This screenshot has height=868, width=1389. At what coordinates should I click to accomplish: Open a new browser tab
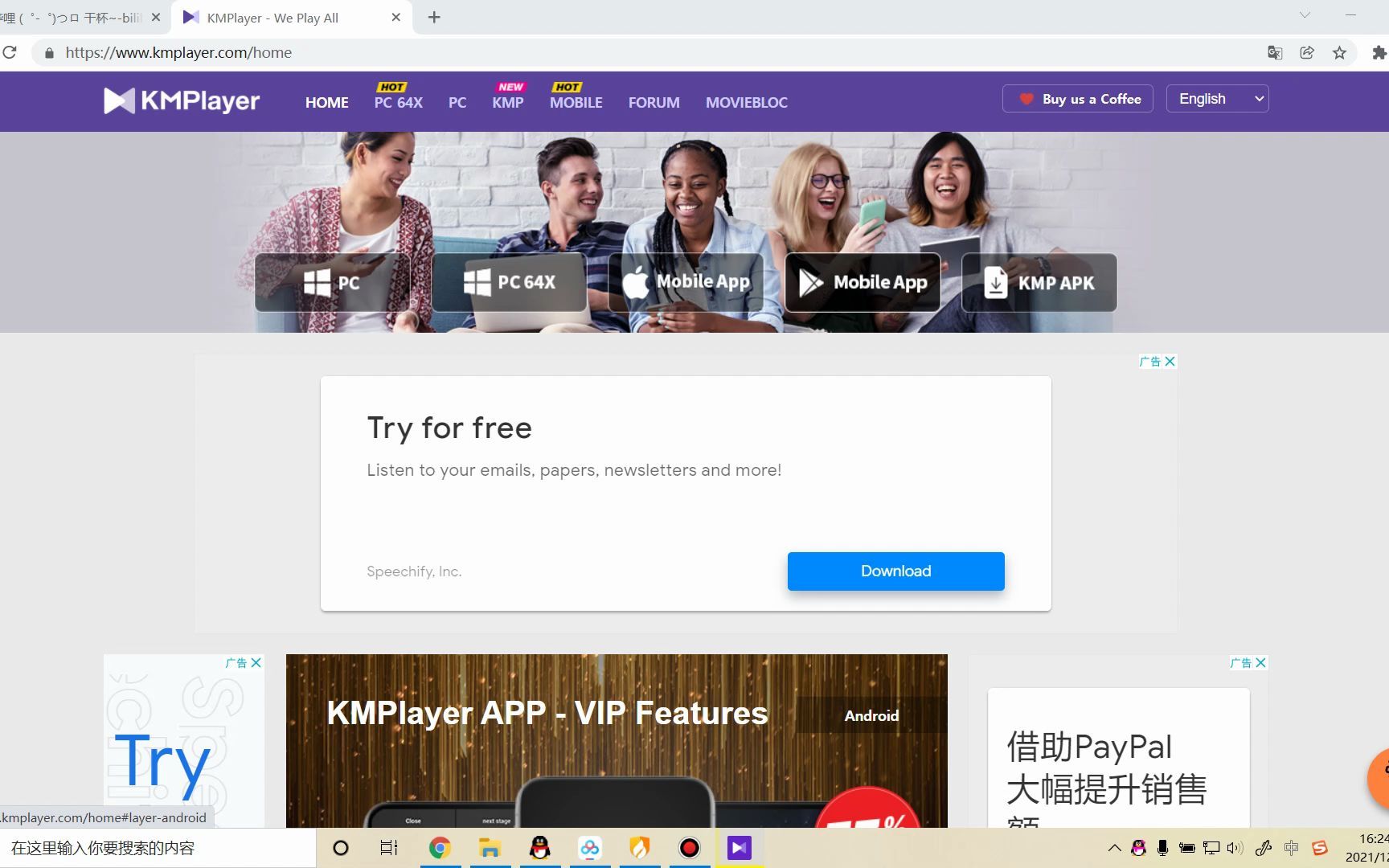(434, 17)
